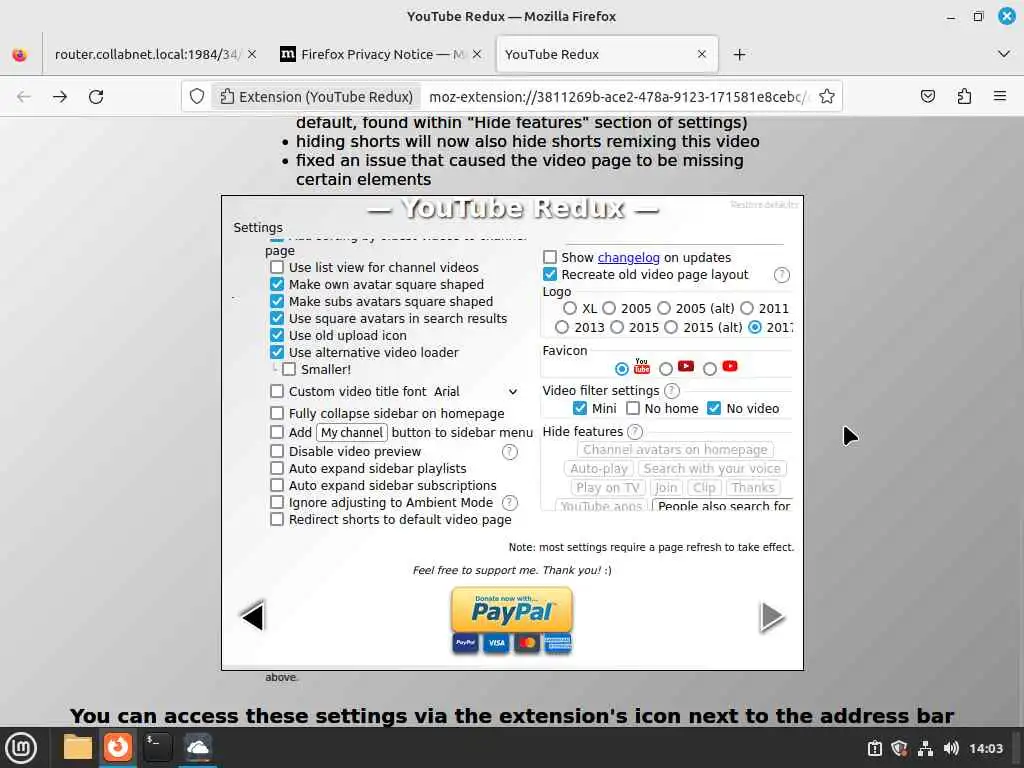1024x768 pixels.
Task: Open the Arial title font dropdown
Action: [x=476, y=391]
